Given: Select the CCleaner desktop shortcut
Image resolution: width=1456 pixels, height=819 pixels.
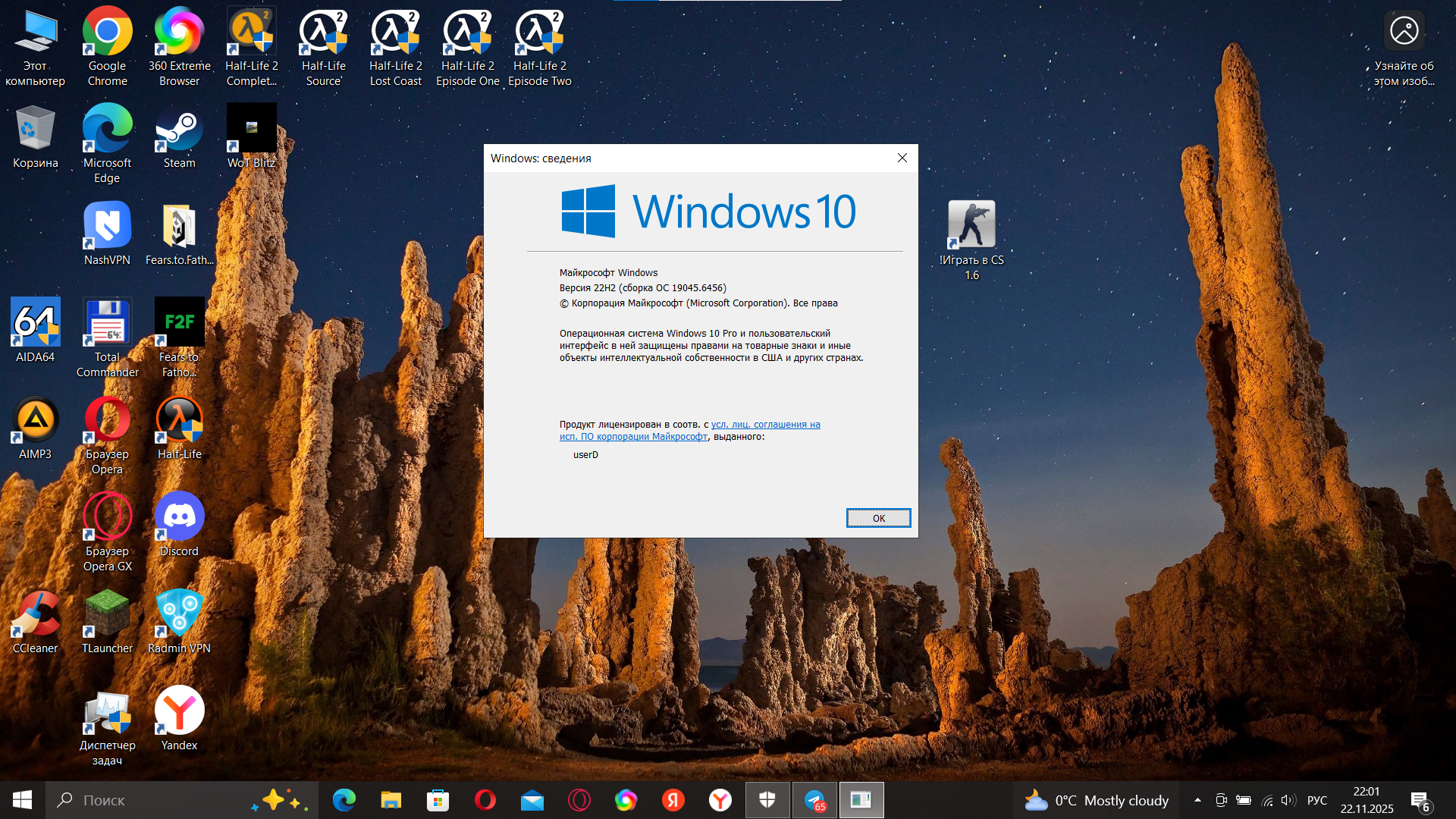Looking at the screenshot, I should click(35, 622).
